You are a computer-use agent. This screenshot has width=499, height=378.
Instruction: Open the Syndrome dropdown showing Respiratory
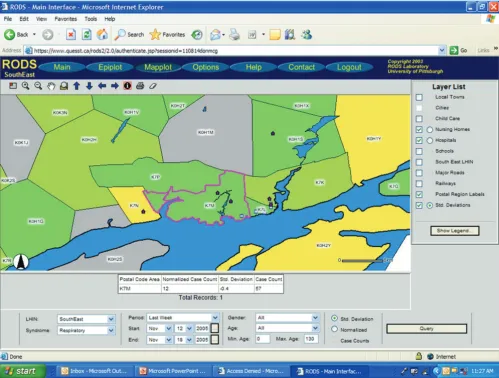point(86,330)
